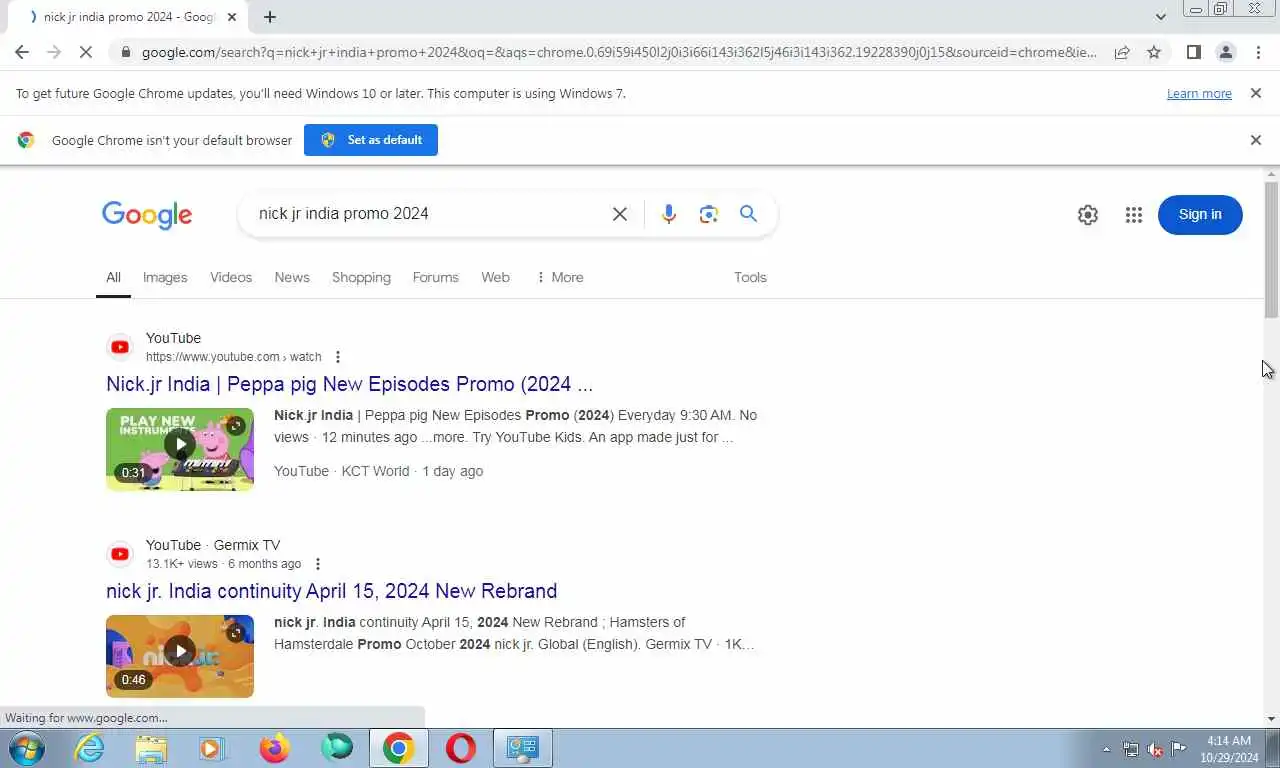Open media player icon in taskbar

click(x=212, y=748)
